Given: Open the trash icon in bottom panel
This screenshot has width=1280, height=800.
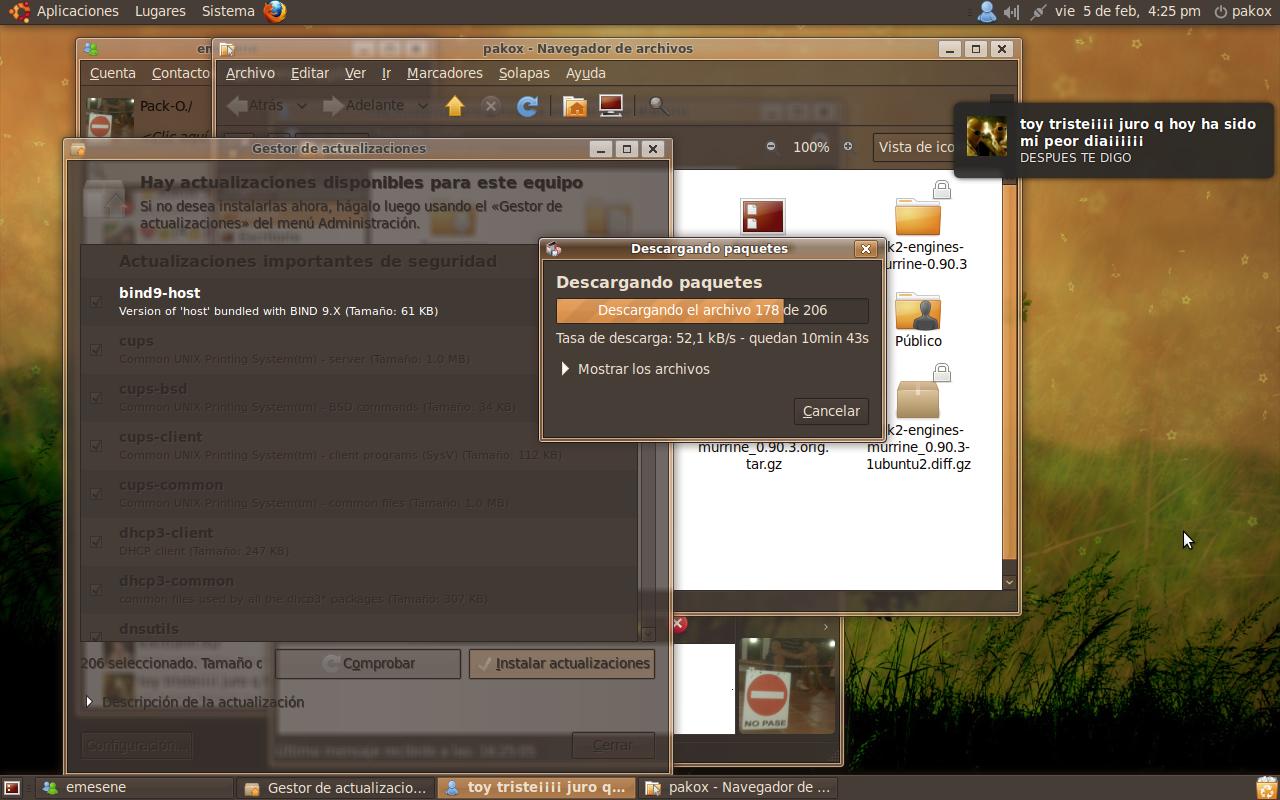Looking at the screenshot, I should (1266, 787).
